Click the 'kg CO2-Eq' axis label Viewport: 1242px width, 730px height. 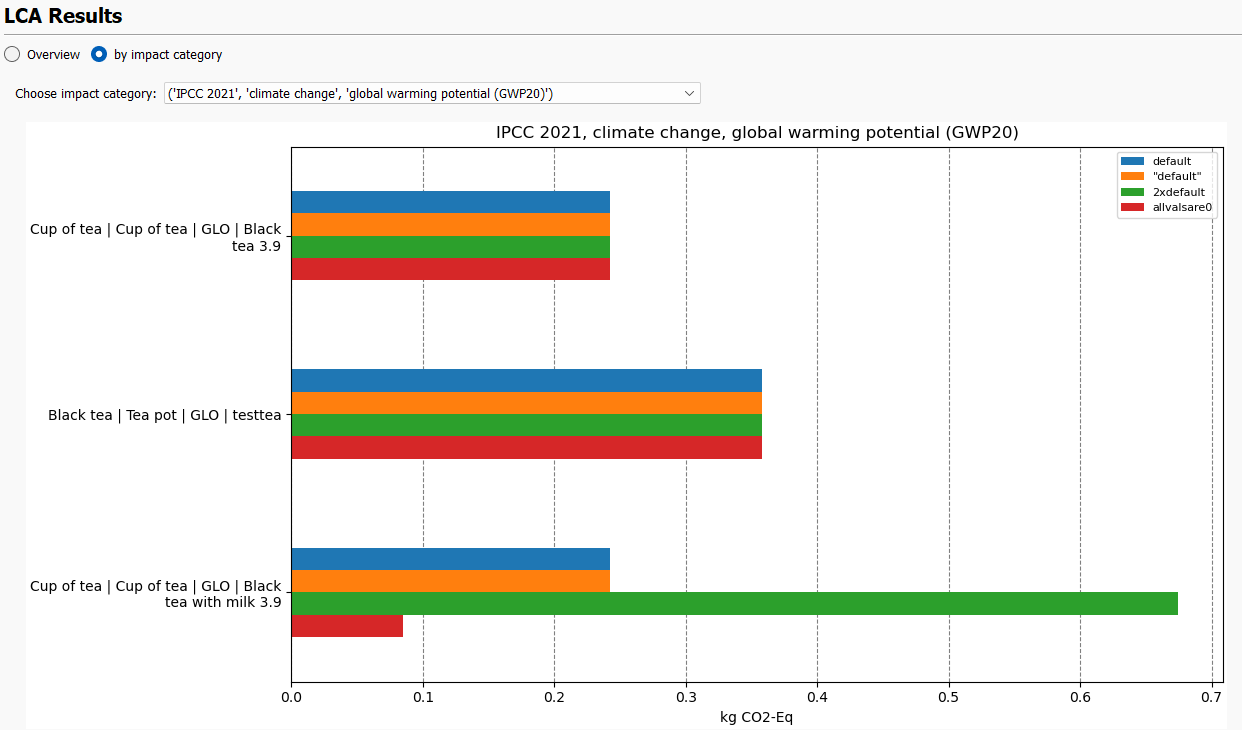(755, 717)
